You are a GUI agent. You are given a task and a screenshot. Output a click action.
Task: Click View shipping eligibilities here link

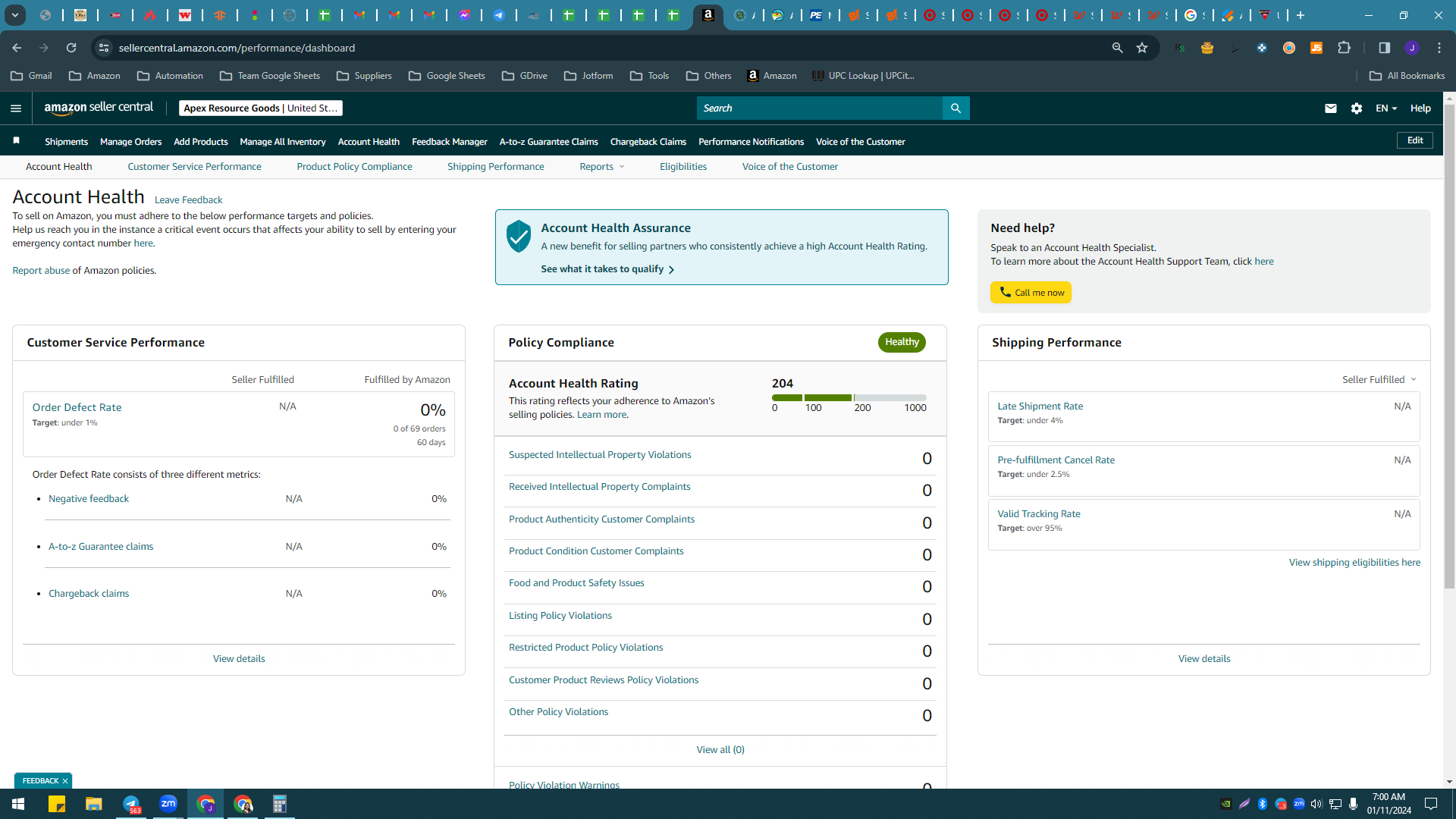point(1354,563)
